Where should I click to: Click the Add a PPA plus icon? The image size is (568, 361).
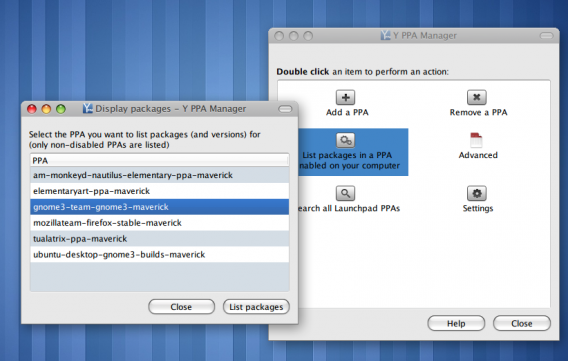coord(346,97)
